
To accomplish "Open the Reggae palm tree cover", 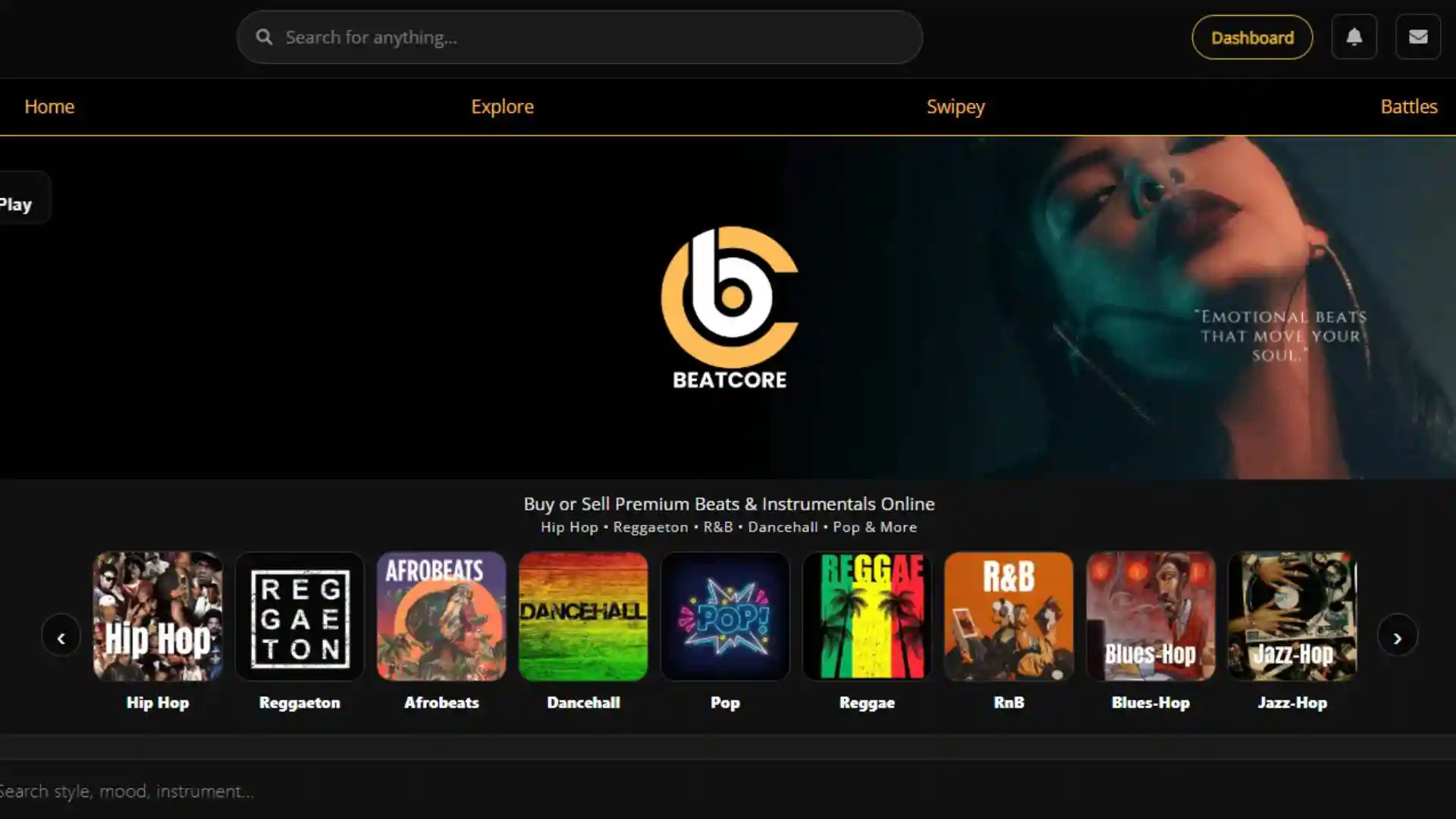I will click(867, 616).
